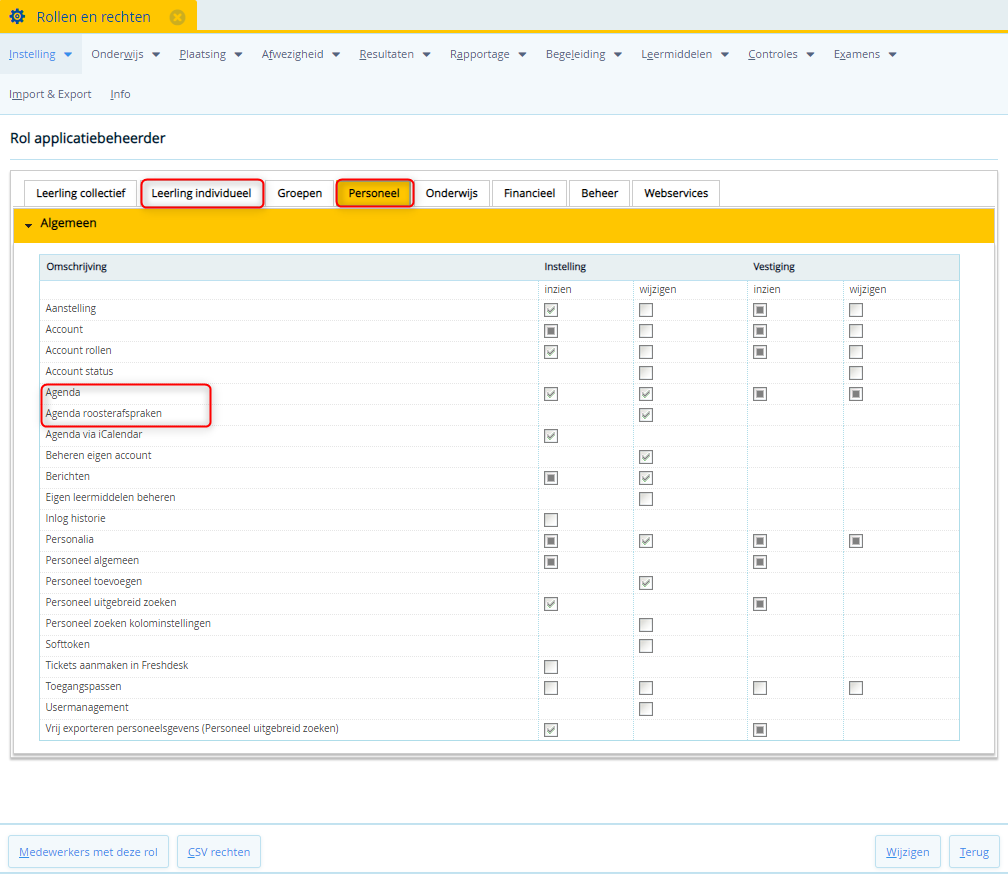Image resolution: width=1008 pixels, height=875 pixels.
Task: Click the gear icon beside Rollen en rechten
Action: point(17,17)
